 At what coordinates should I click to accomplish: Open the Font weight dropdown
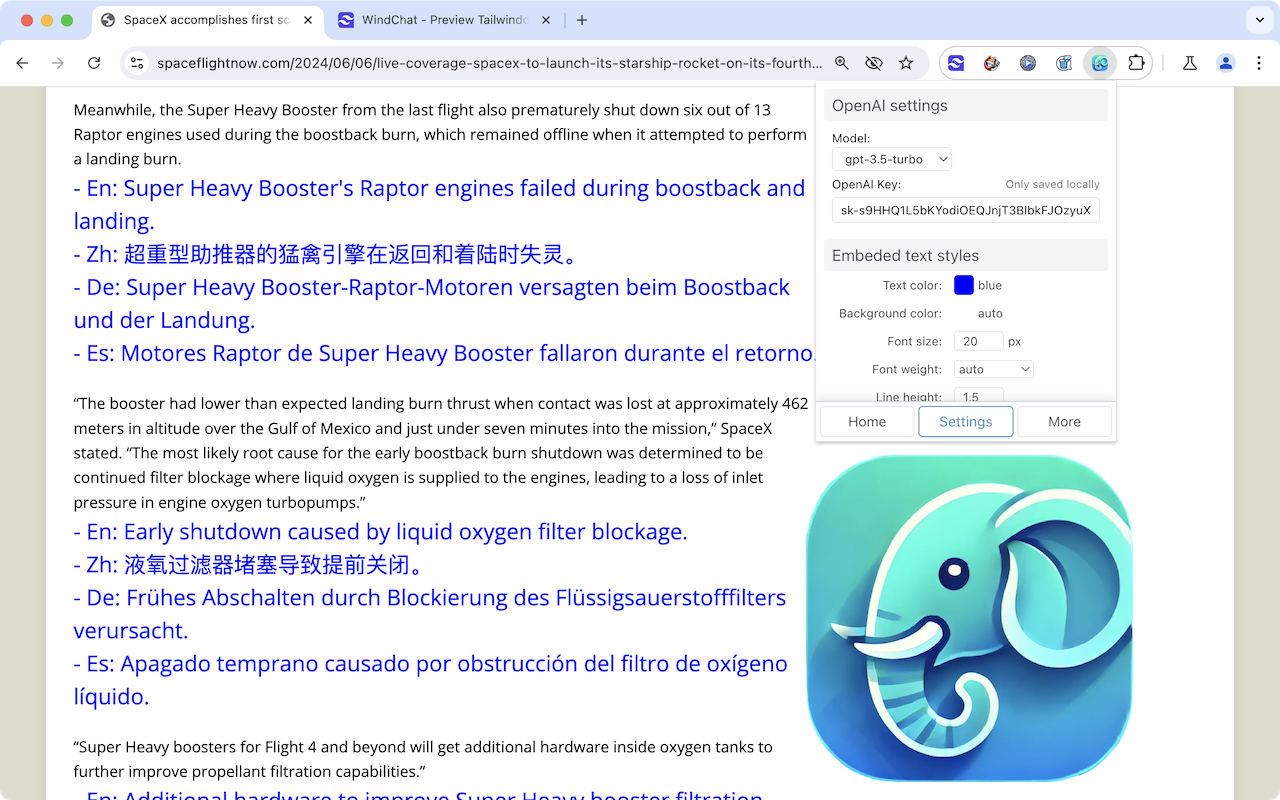pyautogui.click(x=994, y=369)
